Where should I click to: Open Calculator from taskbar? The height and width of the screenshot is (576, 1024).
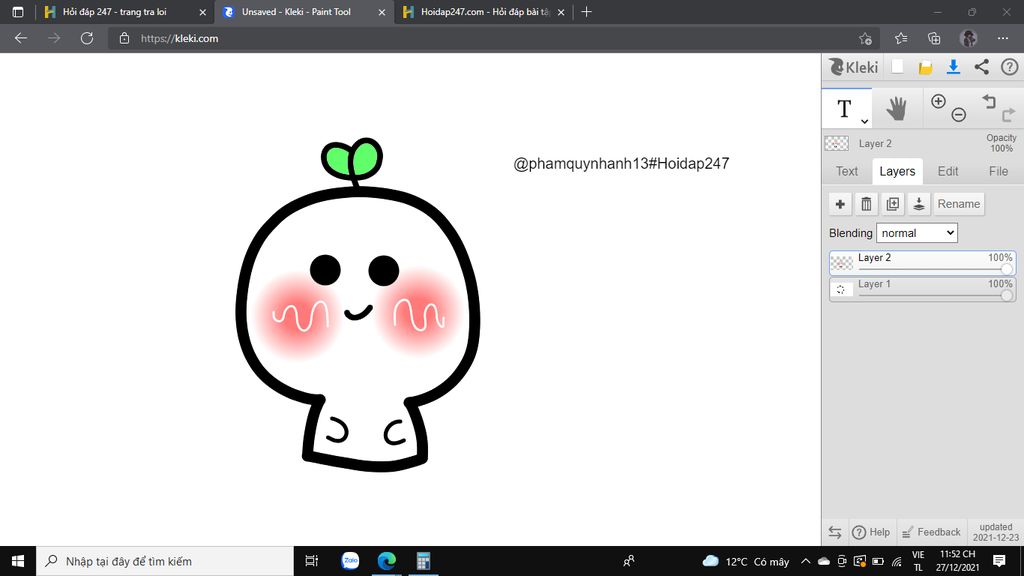(x=423, y=561)
